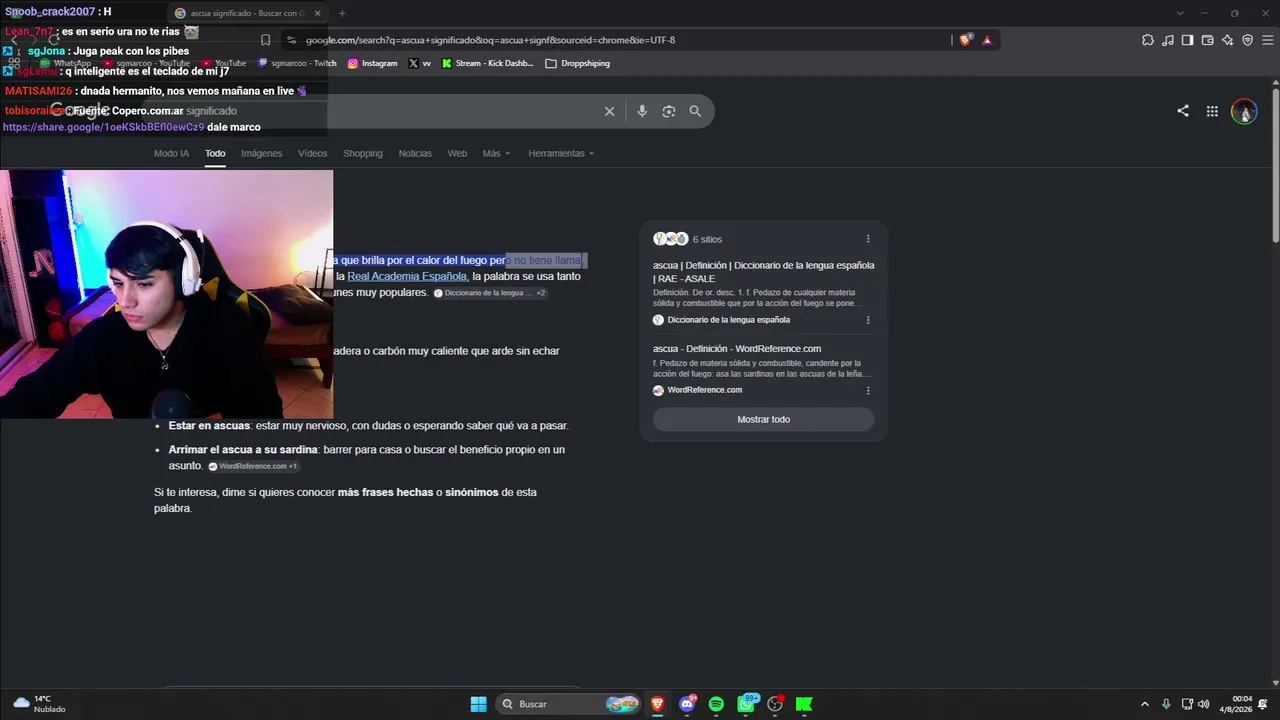The image size is (1280, 720).
Task: Open the options menu beside '6 sitios'
Action: [x=868, y=239]
